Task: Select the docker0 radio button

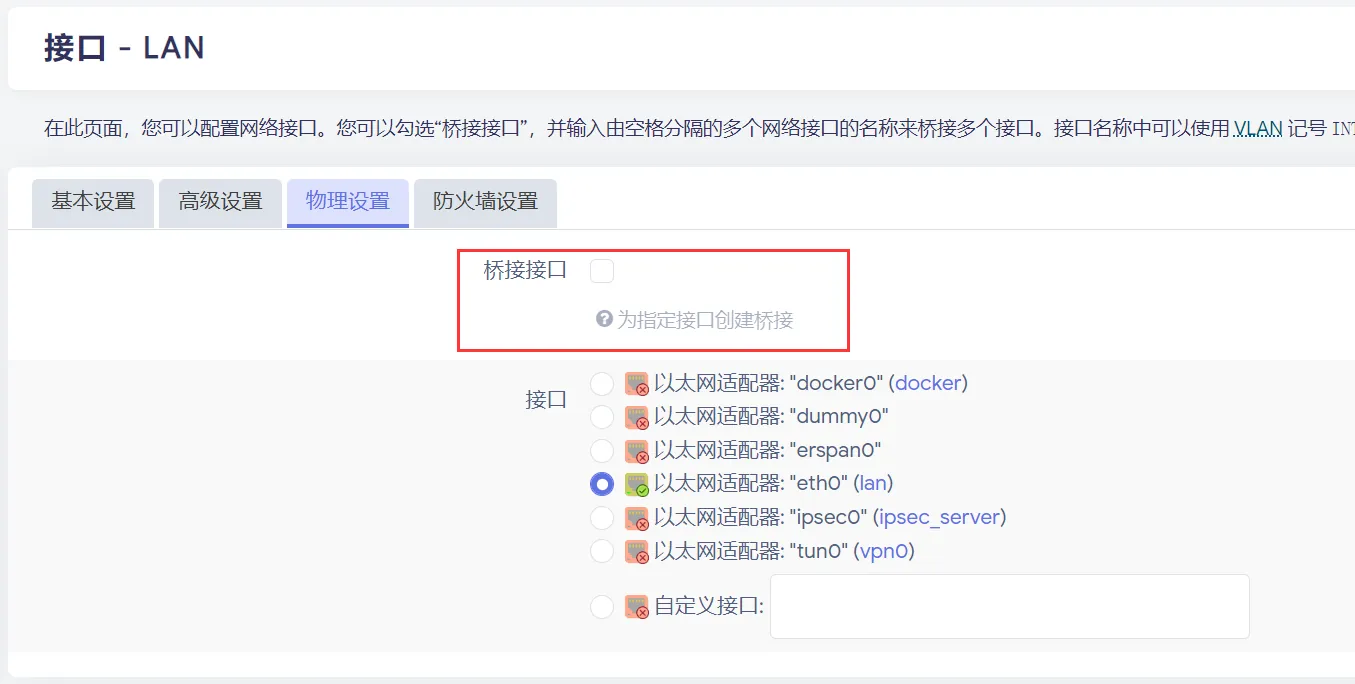Action: tap(602, 384)
